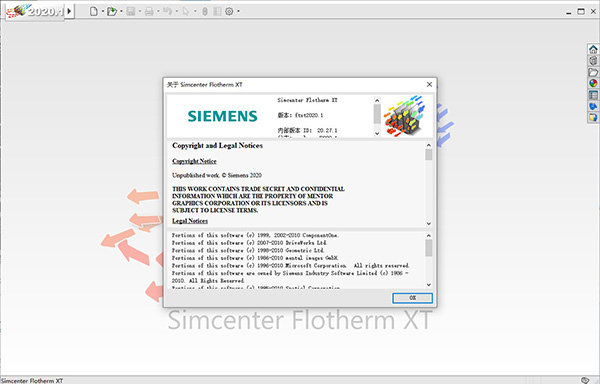Screen dimensions: 600x384
Task: Open the Flotherm XT 2020.1 application logo menu
Action: [34, 11]
